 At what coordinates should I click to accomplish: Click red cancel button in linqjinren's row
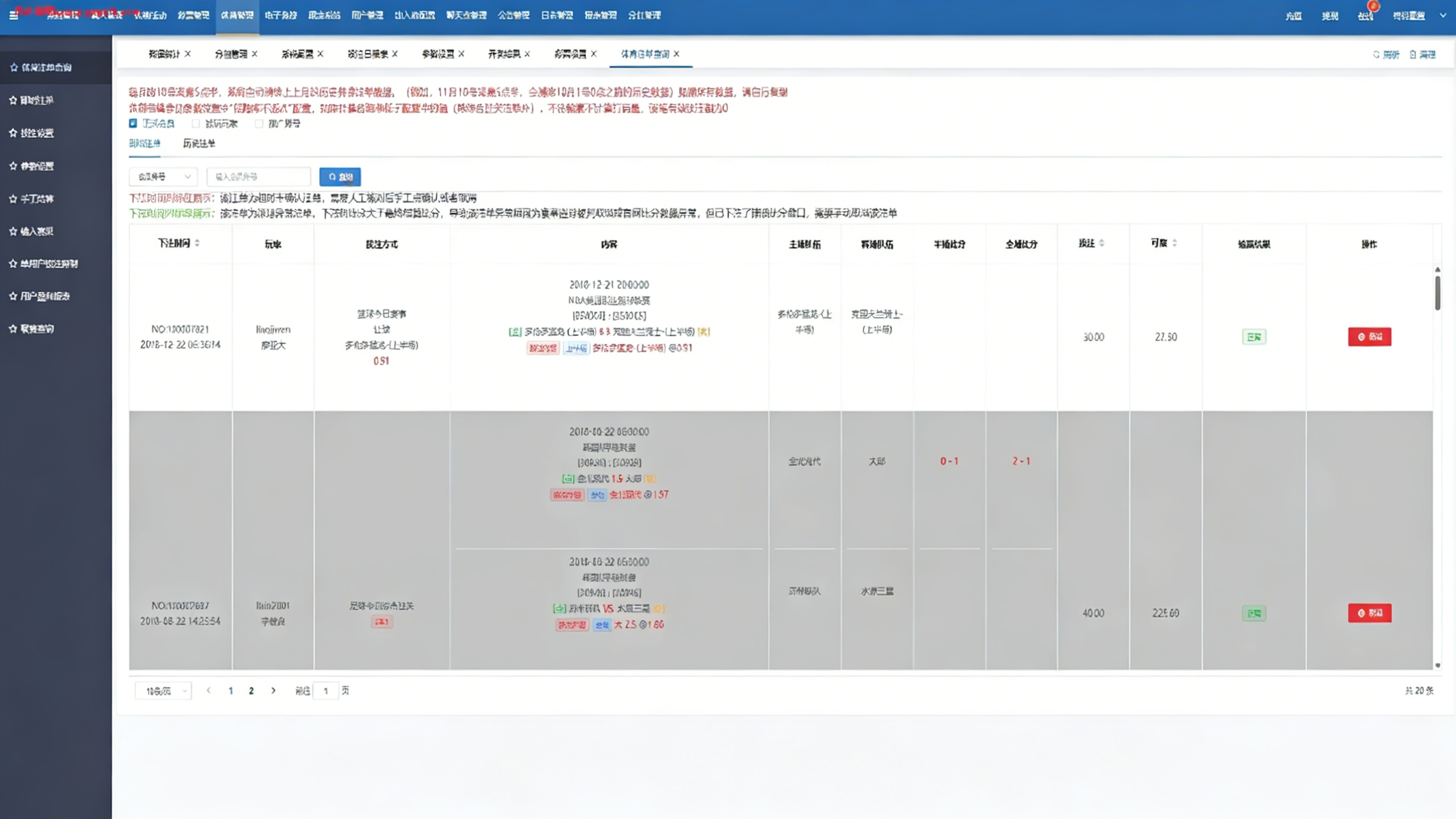click(1369, 337)
